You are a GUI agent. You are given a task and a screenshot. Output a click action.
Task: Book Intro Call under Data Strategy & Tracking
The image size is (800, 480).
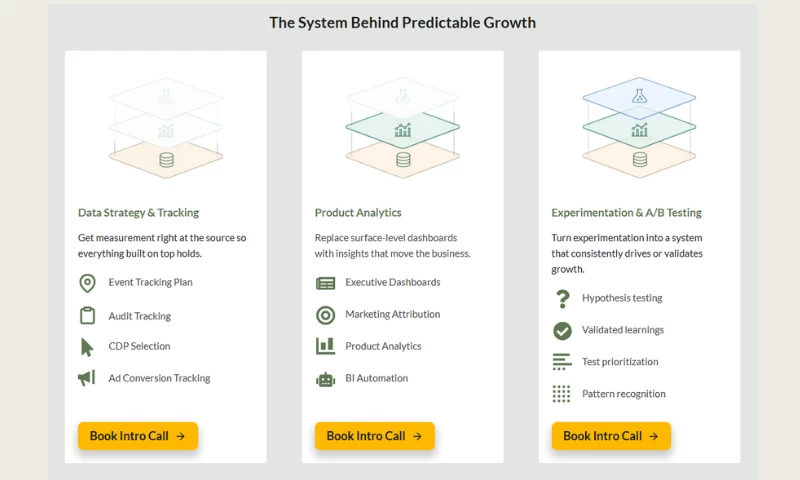pyautogui.click(x=138, y=436)
